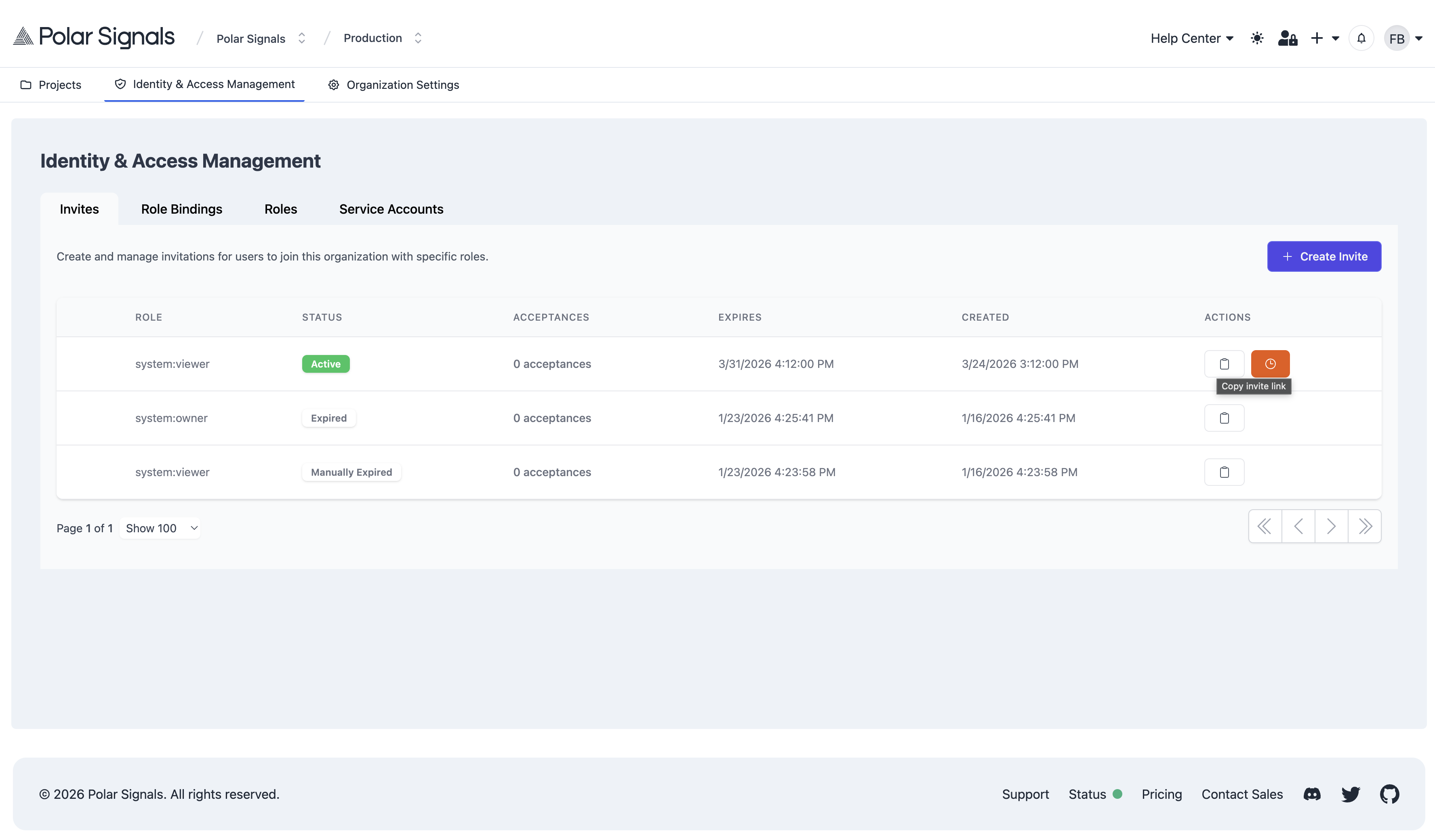Copy invite link for expired system:owner invite

pyautogui.click(x=1224, y=418)
